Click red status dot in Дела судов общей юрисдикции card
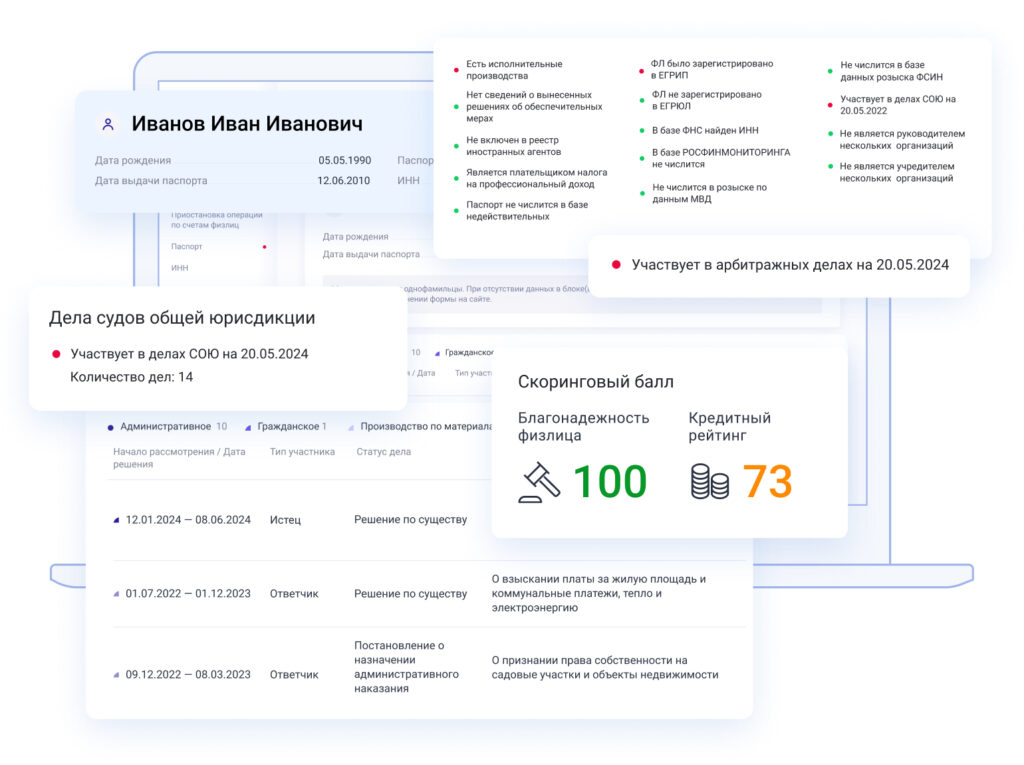Screen dimensions: 1024x765 [x=56, y=354]
